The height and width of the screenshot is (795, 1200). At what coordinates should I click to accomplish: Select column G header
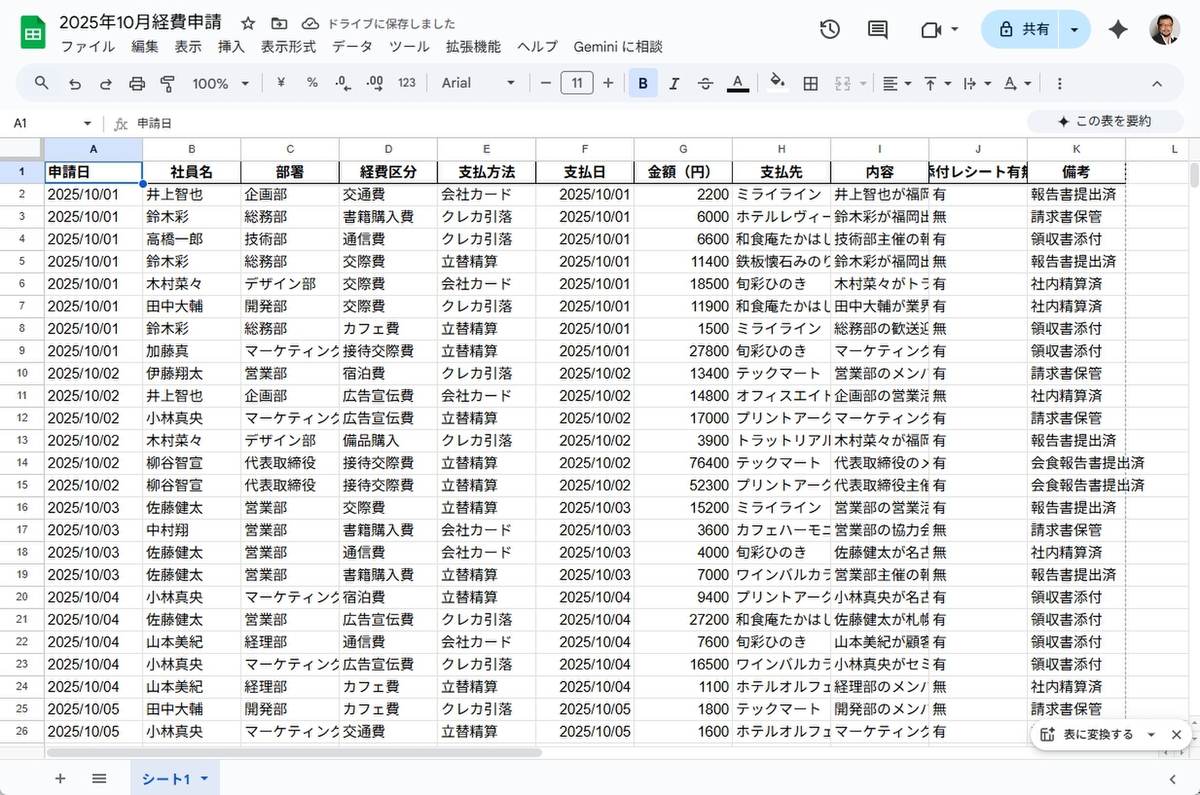tap(683, 149)
